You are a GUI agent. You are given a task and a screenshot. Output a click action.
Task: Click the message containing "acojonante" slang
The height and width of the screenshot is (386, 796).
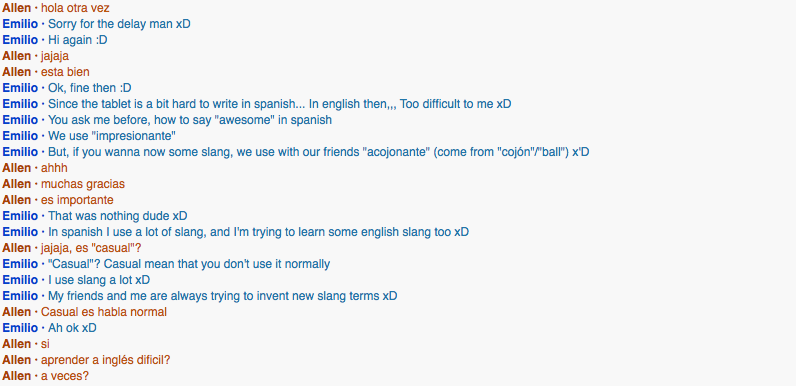[319, 152]
